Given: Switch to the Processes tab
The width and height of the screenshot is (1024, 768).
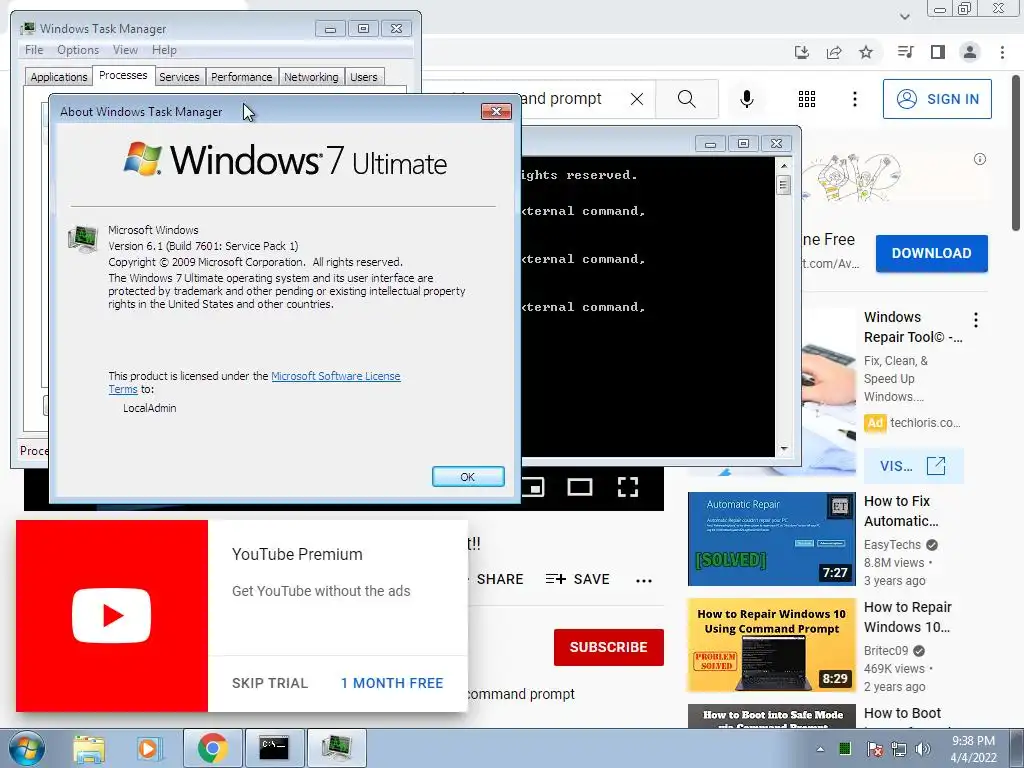Looking at the screenshot, I should [123, 76].
